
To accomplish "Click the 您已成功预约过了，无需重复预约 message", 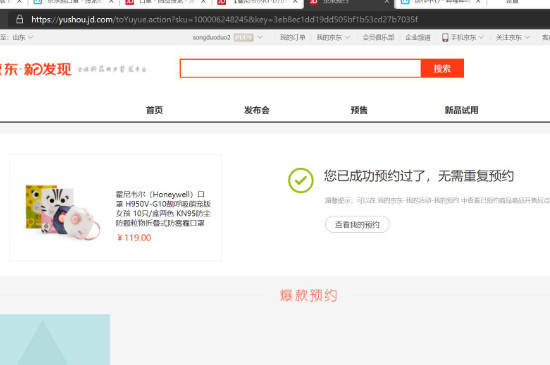I will pos(419,176).
